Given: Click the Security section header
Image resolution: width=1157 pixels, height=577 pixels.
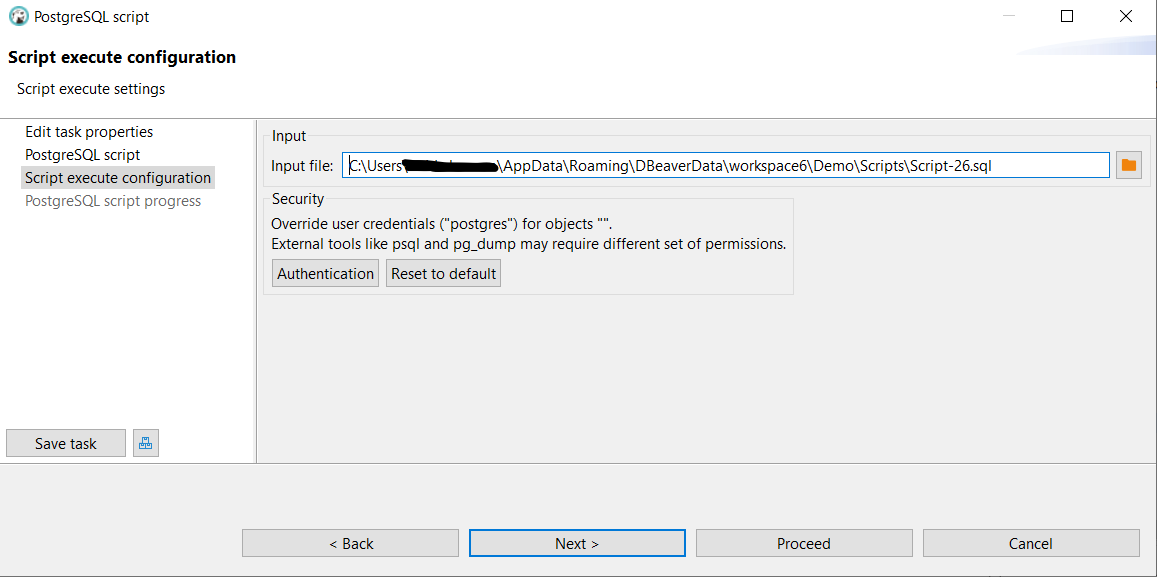Looking at the screenshot, I should (297, 198).
